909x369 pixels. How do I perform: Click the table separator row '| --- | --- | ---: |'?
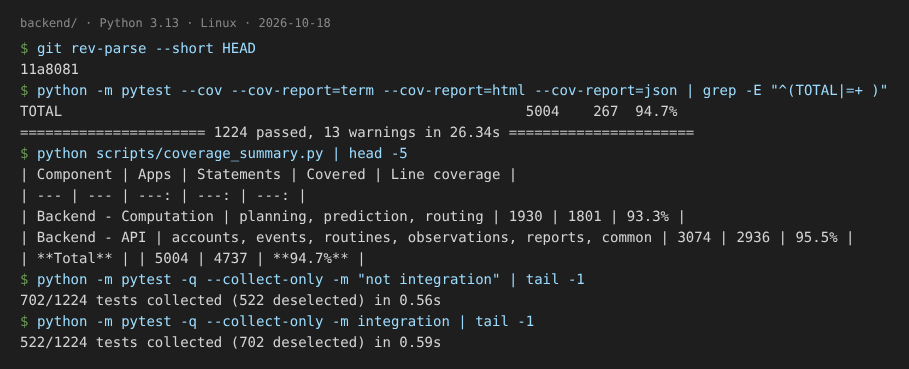pyautogui.click(x=163, y=196)
